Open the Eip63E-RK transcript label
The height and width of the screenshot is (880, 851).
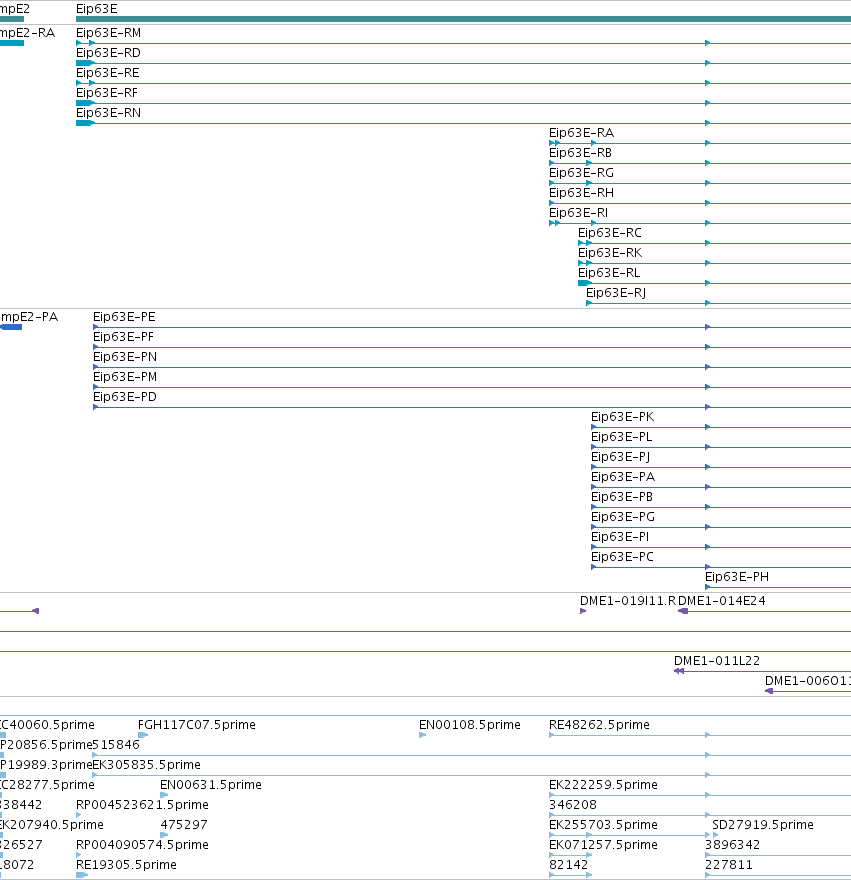pos(610,253)
